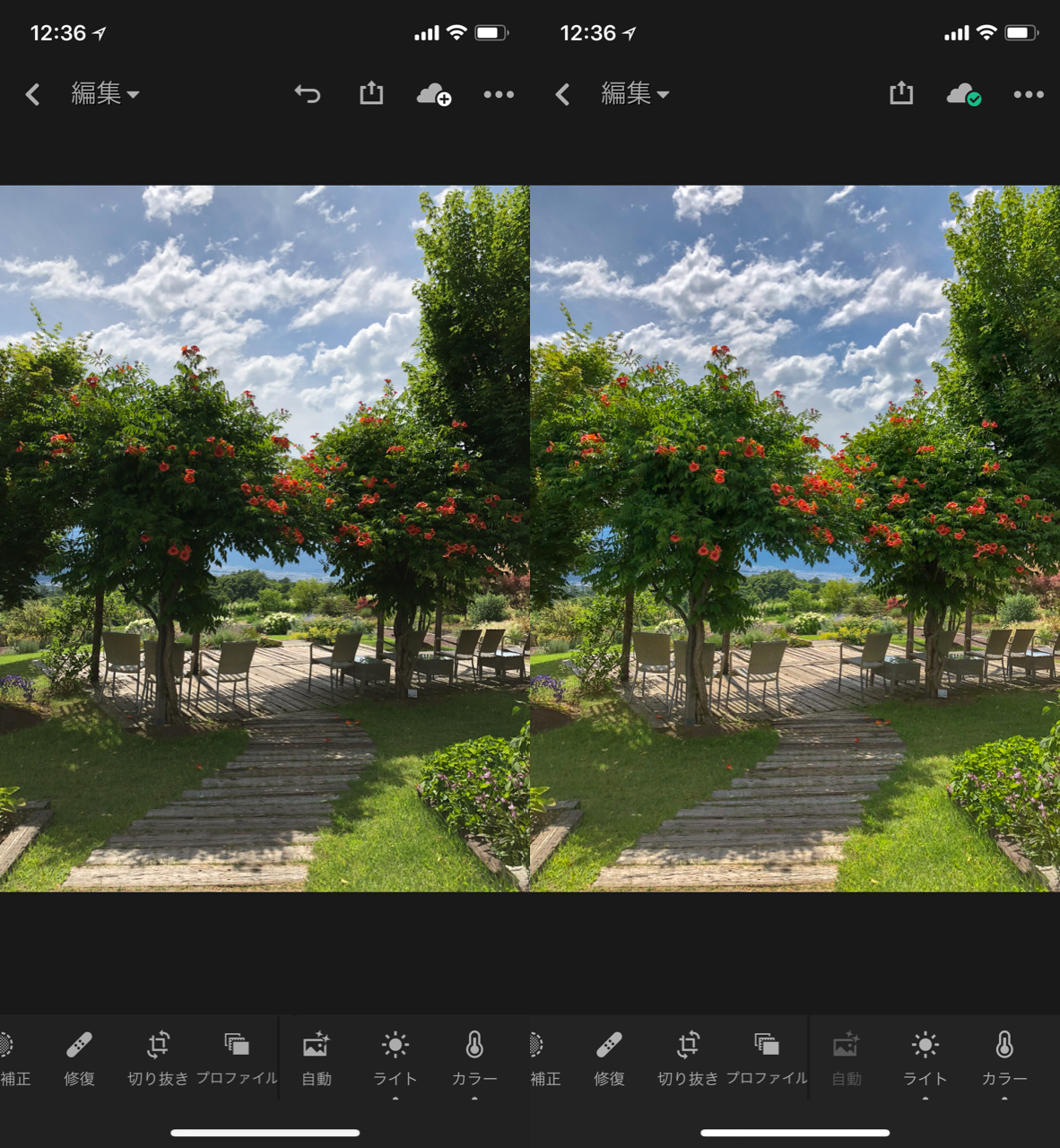Open カラー color panel on right phone

tap(1004, 1059)
